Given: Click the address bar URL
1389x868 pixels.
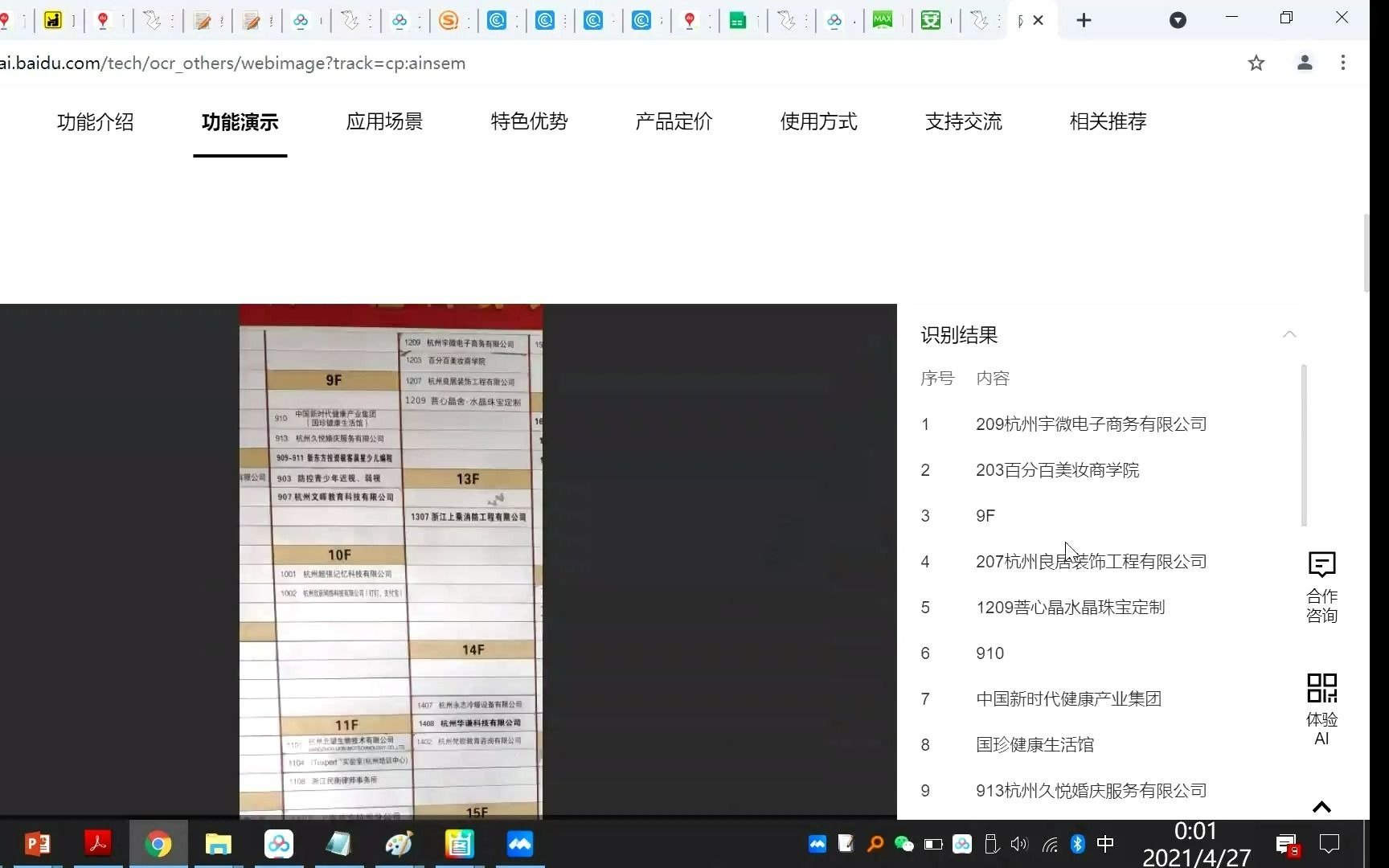Looking at the screenshot, I should (x=232, y=63).
